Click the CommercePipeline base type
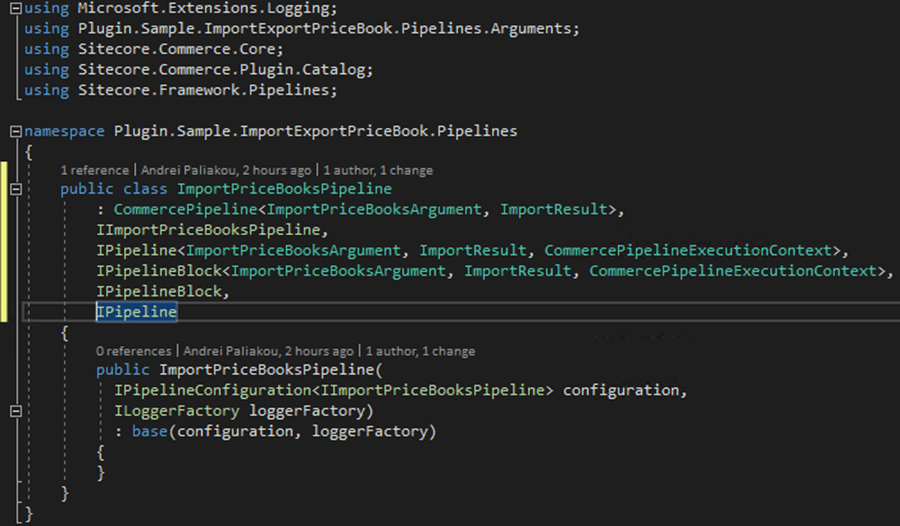This screenshot has width=900, height=526. [185, 210]
